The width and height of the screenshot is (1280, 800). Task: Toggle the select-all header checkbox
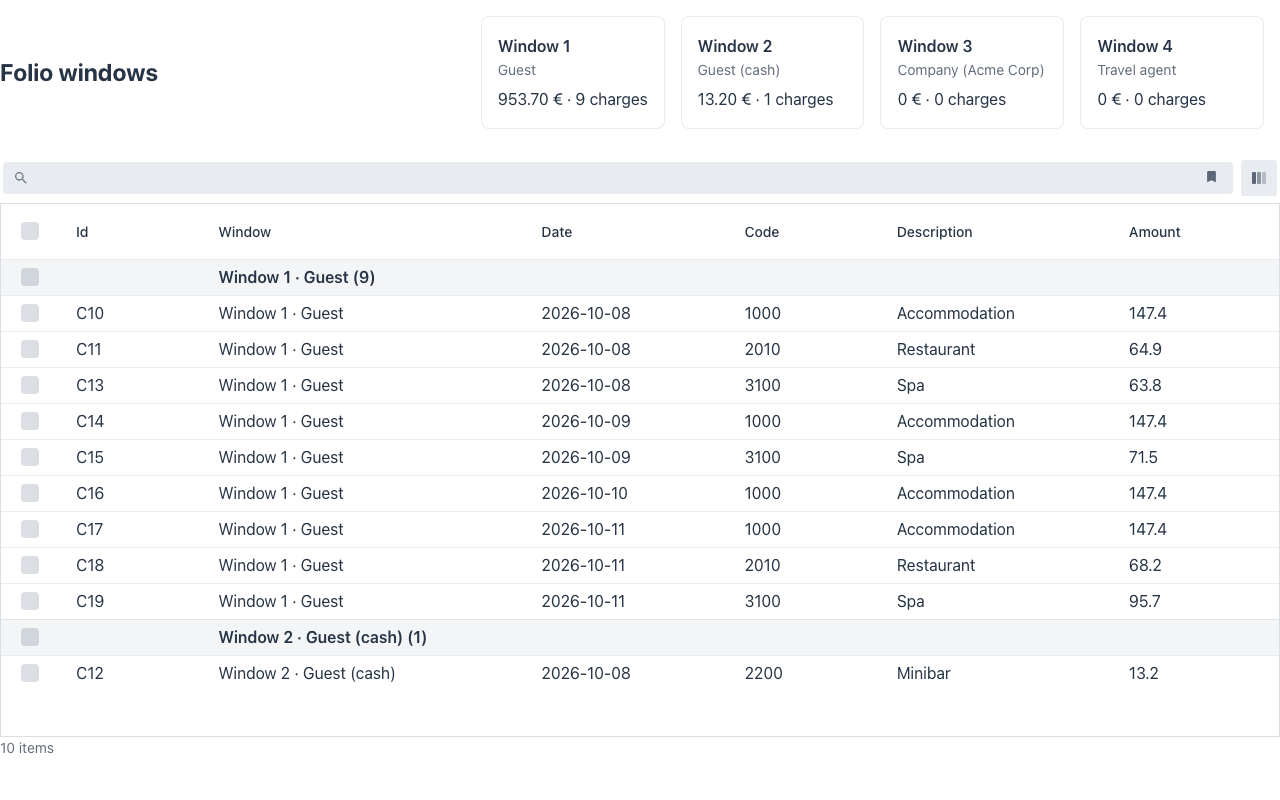coord(30,231)
